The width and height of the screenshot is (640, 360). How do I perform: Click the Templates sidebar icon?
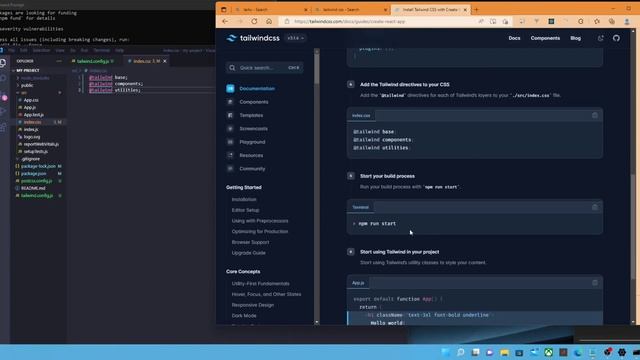[230, 115]
